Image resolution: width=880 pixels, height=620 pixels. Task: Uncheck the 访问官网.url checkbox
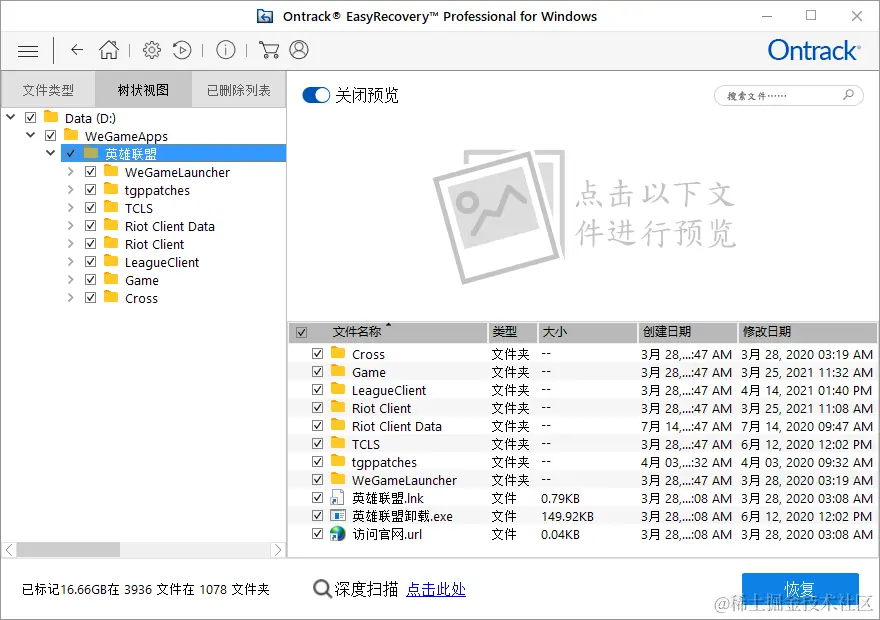pos(318,534)
